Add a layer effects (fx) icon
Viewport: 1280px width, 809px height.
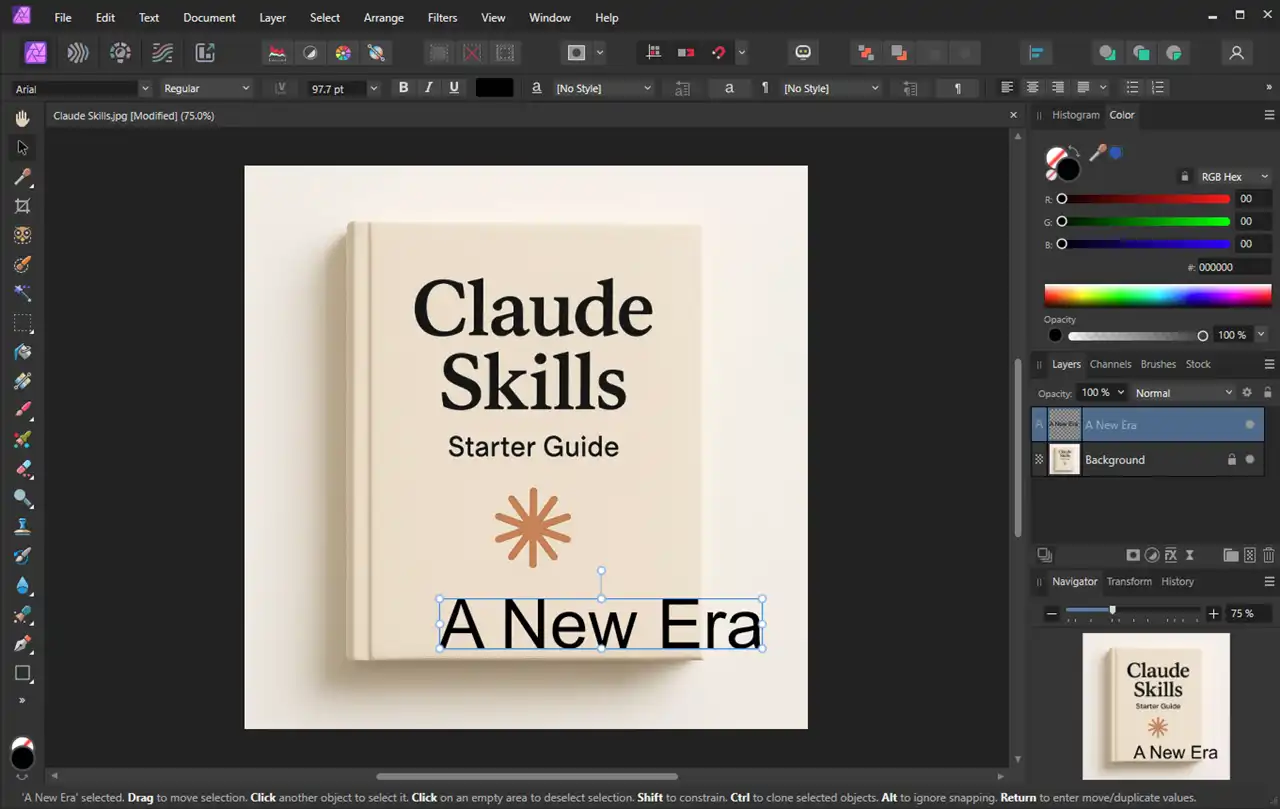(1171, 555)
